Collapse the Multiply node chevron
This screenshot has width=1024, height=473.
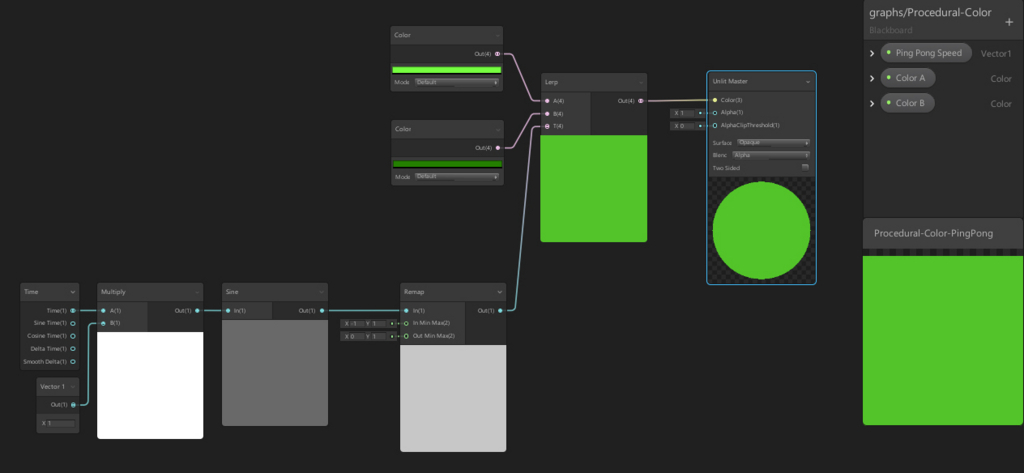tap(197, 292)
